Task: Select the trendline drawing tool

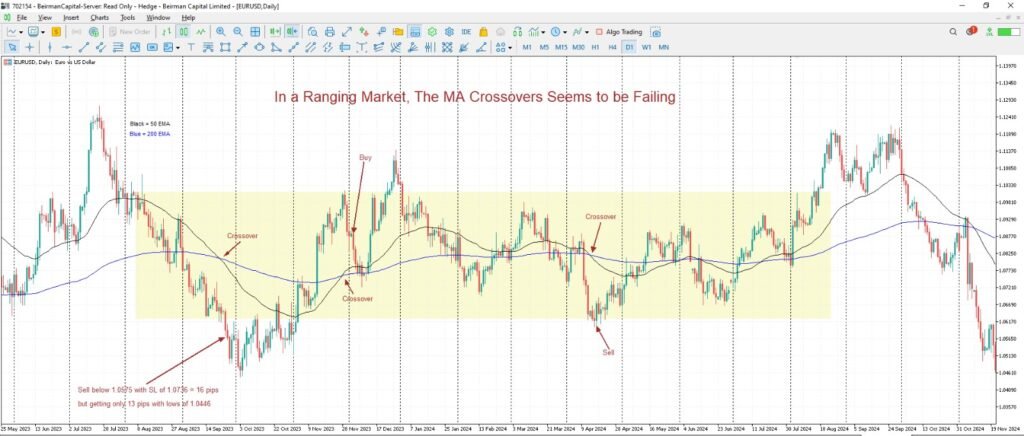Action: 84,47
